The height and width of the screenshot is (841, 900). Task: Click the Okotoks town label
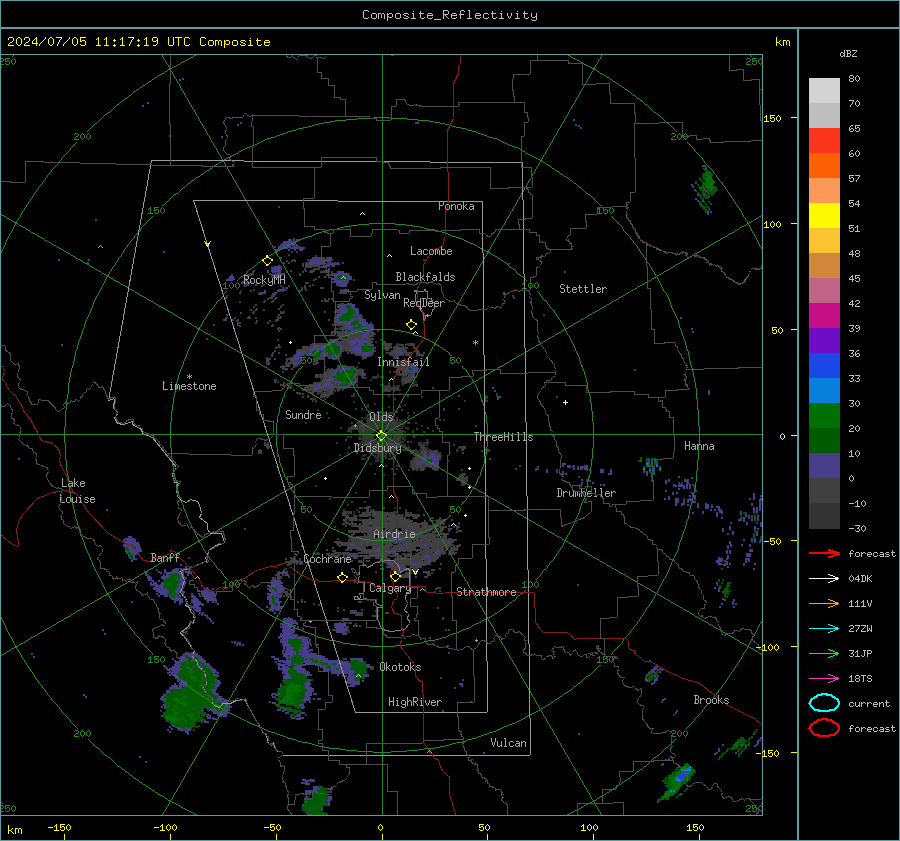click(x=400, y=667)
